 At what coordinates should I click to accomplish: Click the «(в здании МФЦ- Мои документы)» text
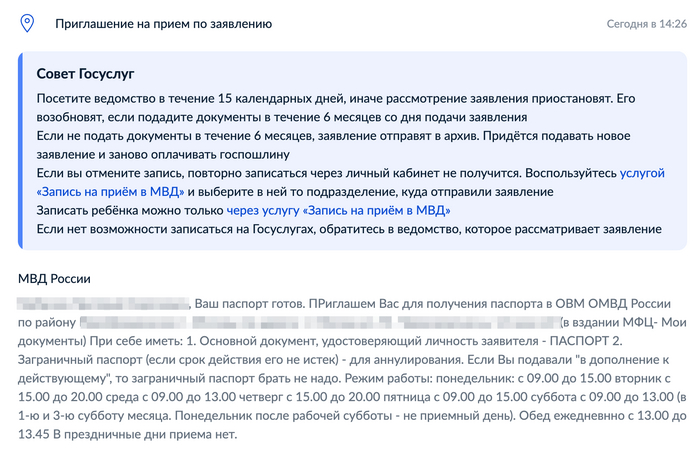point(620,322)
